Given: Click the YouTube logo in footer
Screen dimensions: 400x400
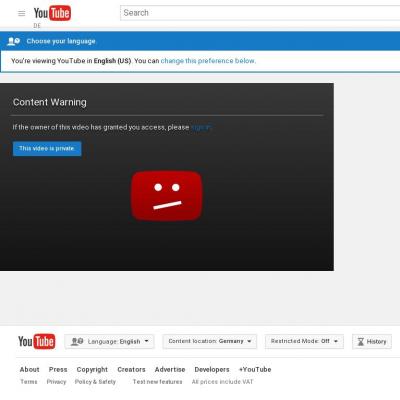Looking at the screenshot, I should (37, 341).
